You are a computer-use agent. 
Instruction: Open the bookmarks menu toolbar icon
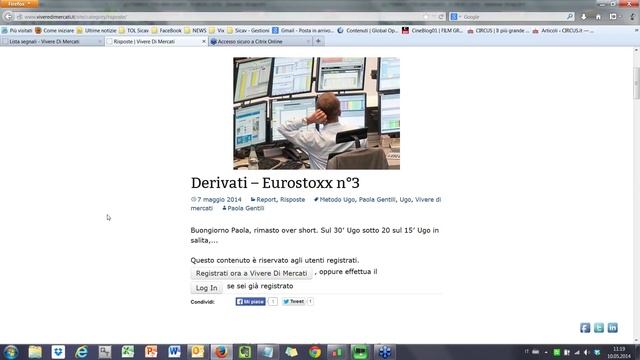(613, 17)
